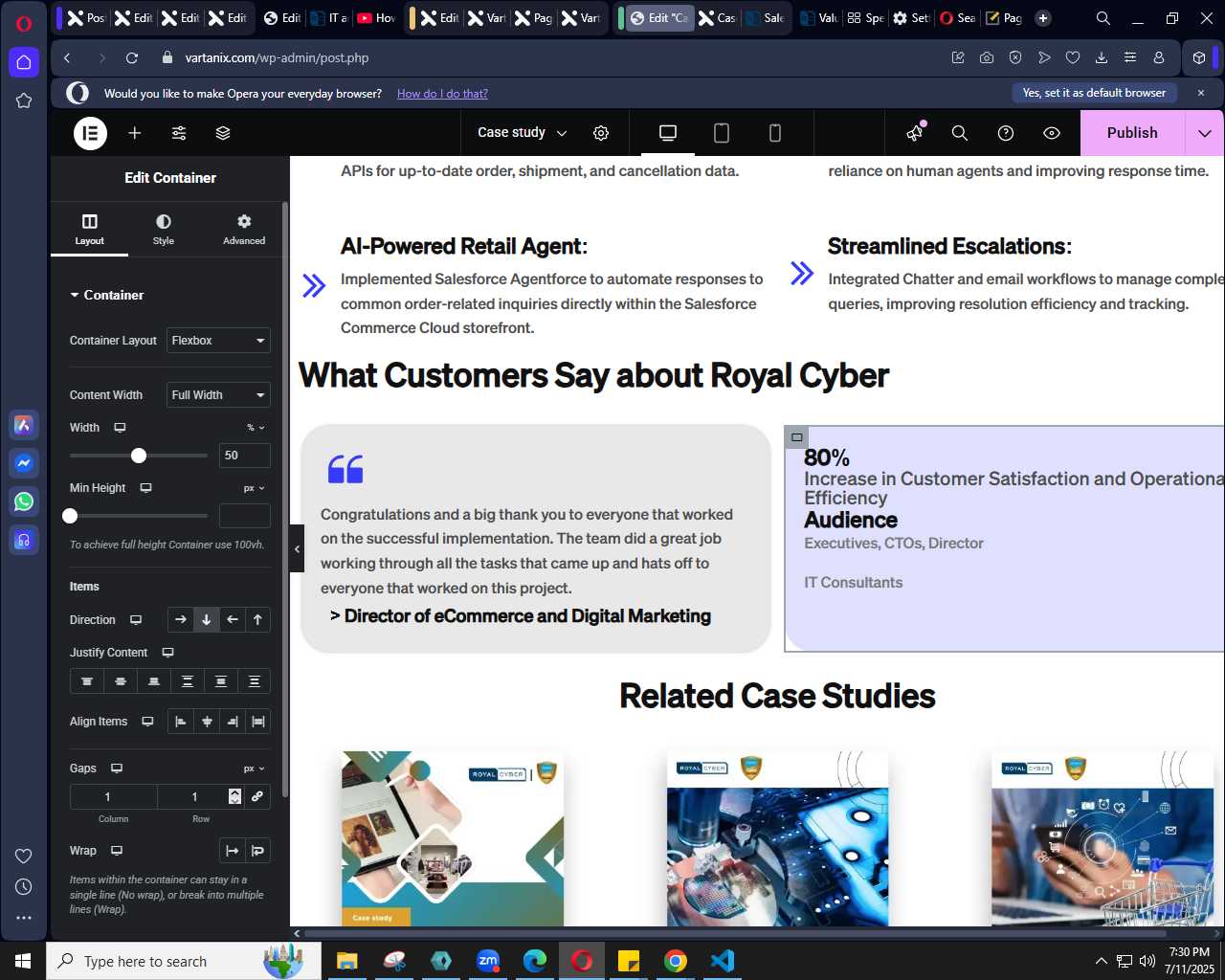Click the Width slider handle
Image resolution: width=1225 pixels, height=980 pixels.
click(x=139, y=456)
